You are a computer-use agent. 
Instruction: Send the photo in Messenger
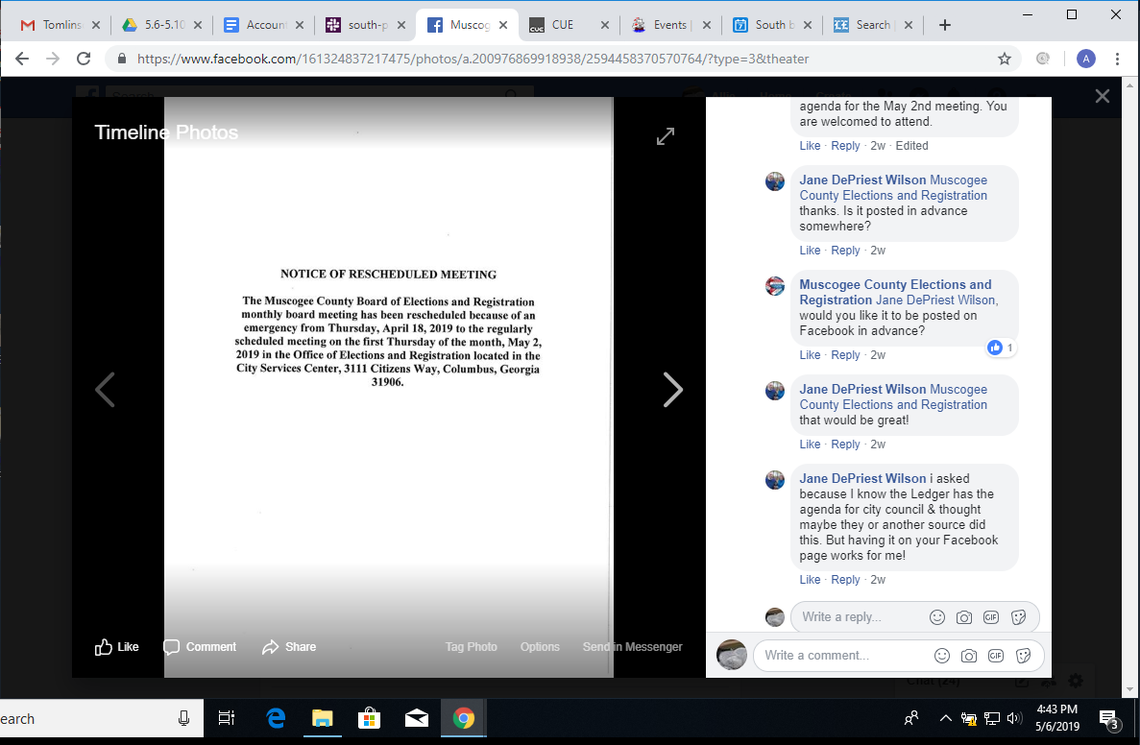pyautogui.click(x=632, y=647)
